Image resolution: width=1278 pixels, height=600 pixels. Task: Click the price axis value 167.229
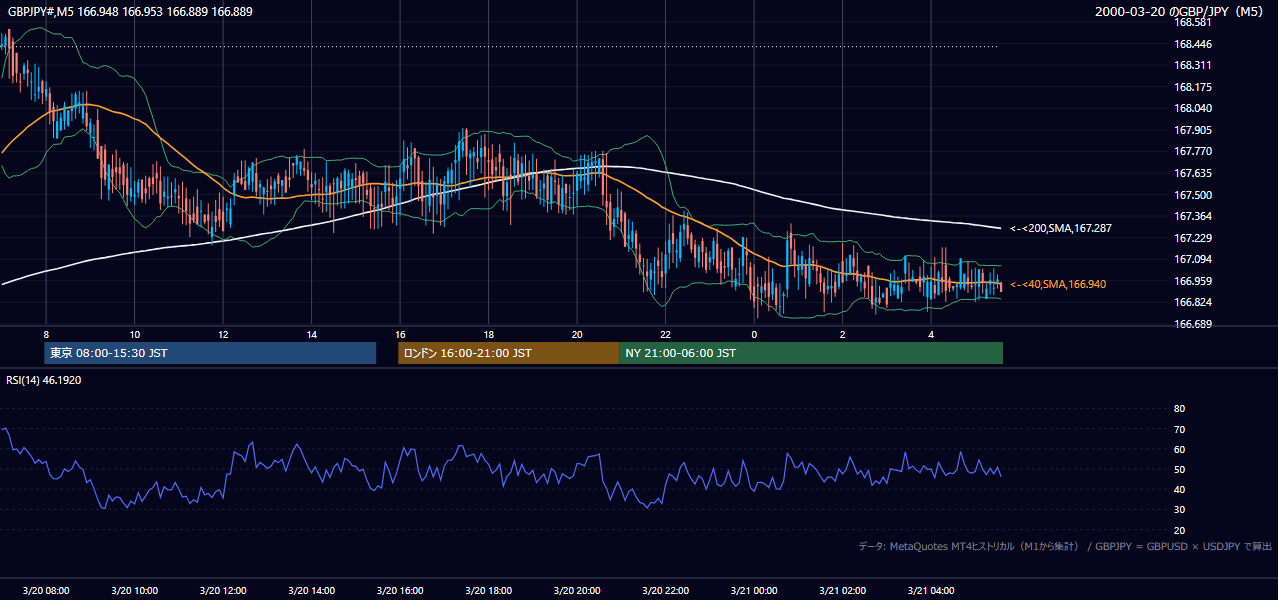(x=1193, y=238)
